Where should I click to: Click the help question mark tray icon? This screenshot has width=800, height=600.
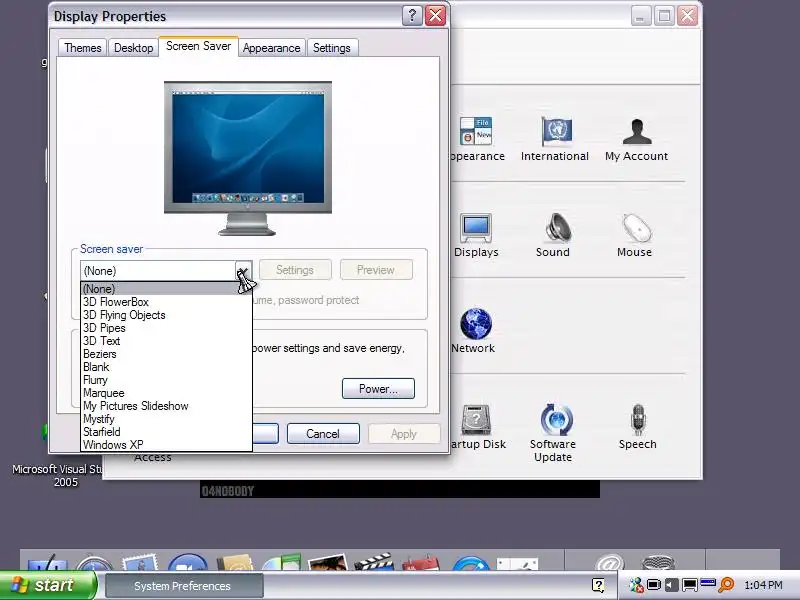(598, 585)
